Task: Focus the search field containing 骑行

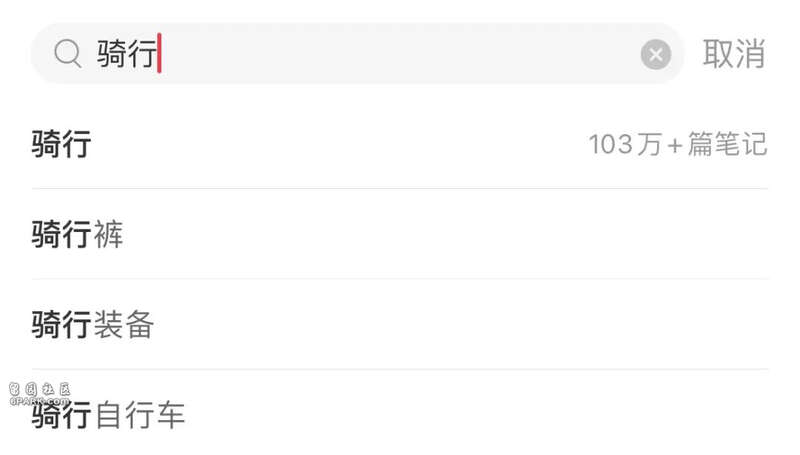Action: click(x=357, y=54)
